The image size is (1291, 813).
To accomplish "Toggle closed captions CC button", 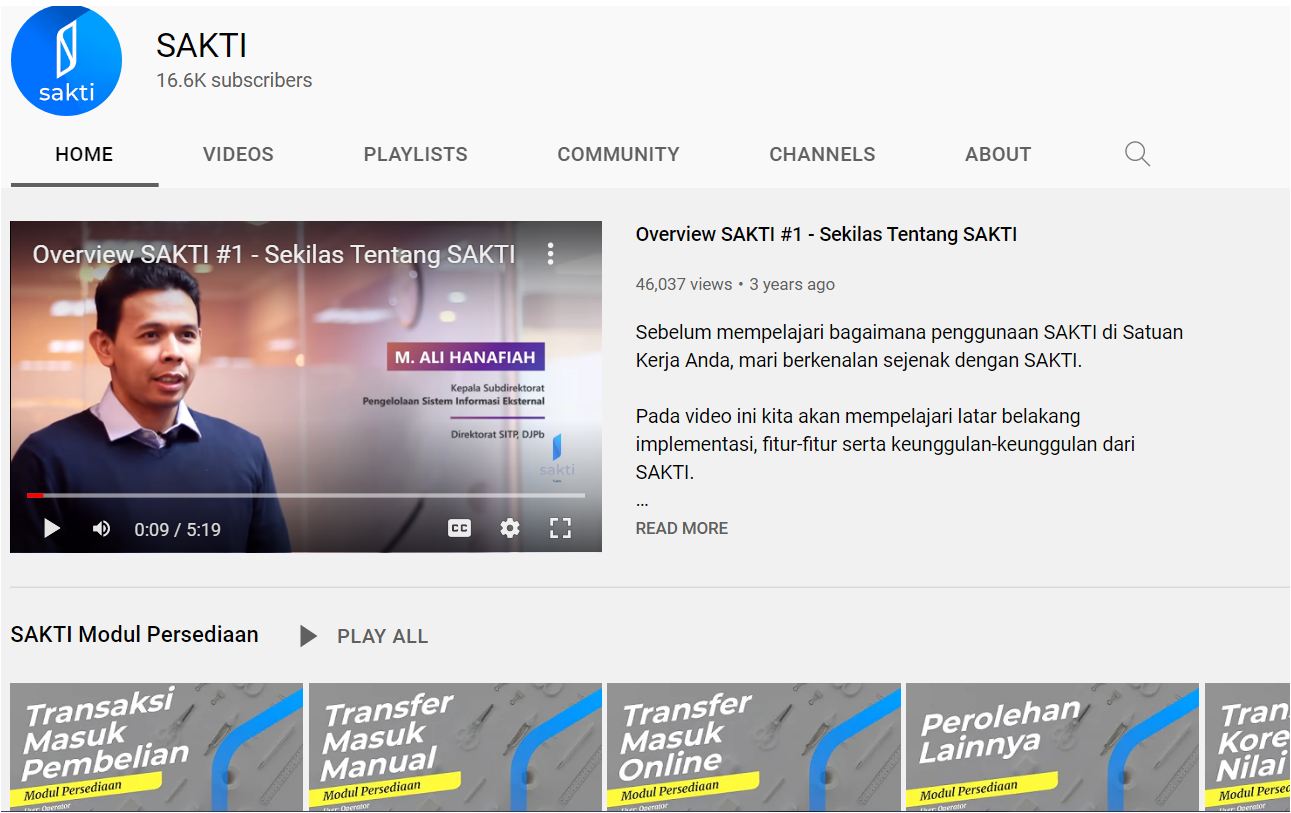I will pos(459,528).
